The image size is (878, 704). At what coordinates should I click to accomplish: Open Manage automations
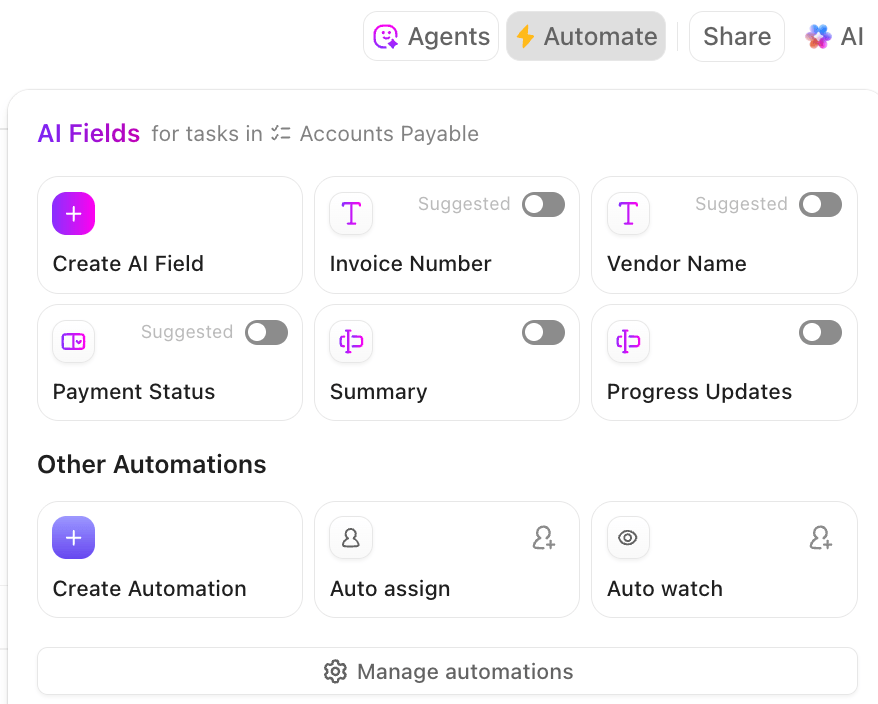(447, 671)
